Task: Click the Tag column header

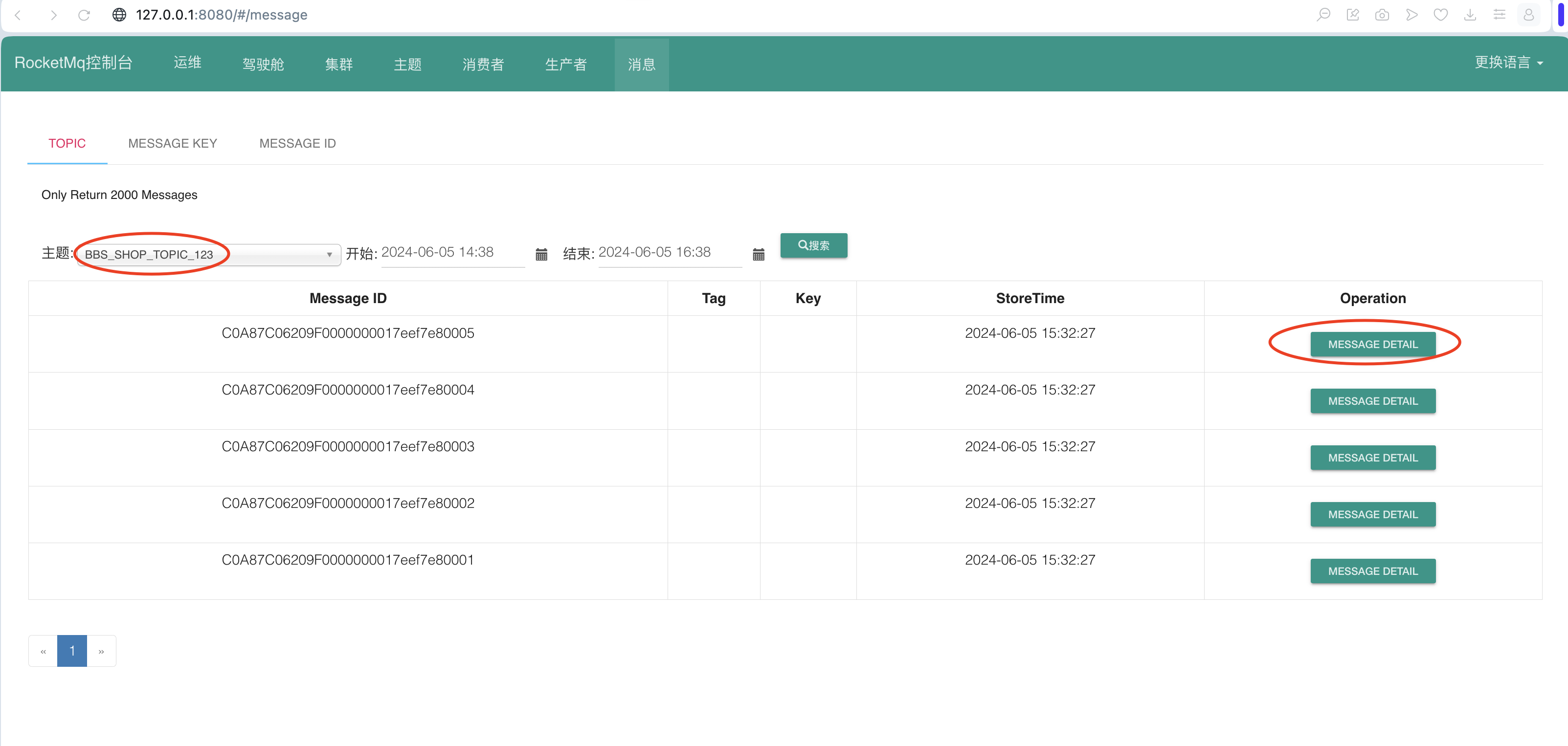Action: click(x=714, y=298)
